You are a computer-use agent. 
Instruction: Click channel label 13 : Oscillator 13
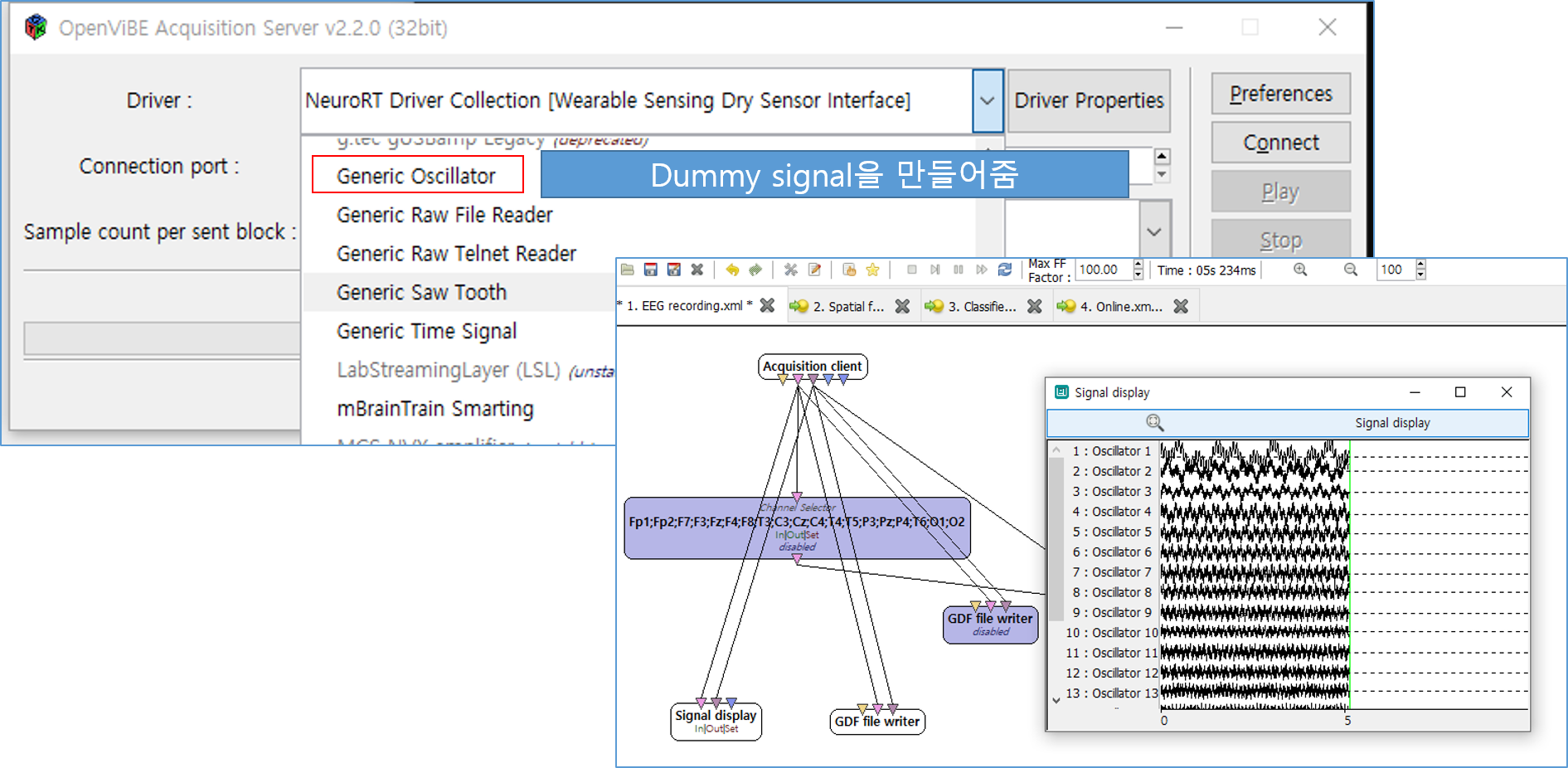(1112, 693)
